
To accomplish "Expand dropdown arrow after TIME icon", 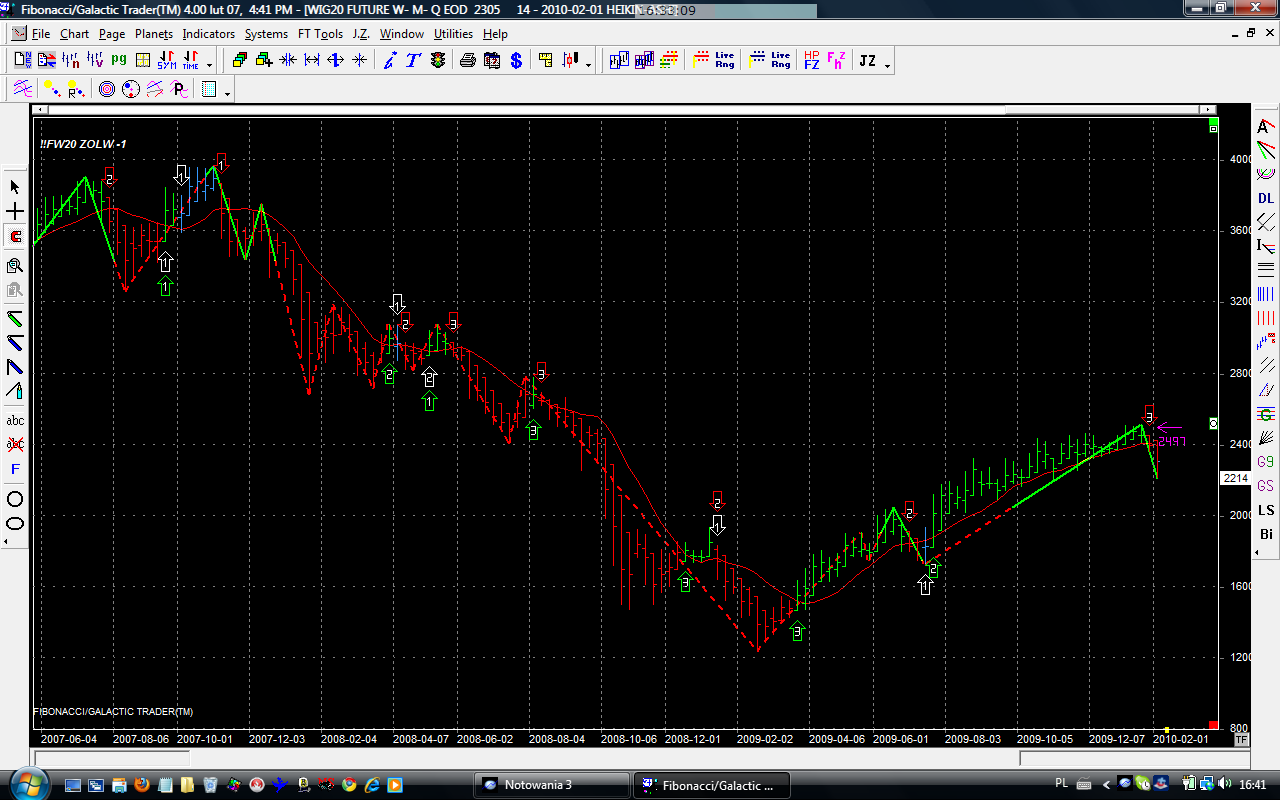I will (x=209, y=66).
